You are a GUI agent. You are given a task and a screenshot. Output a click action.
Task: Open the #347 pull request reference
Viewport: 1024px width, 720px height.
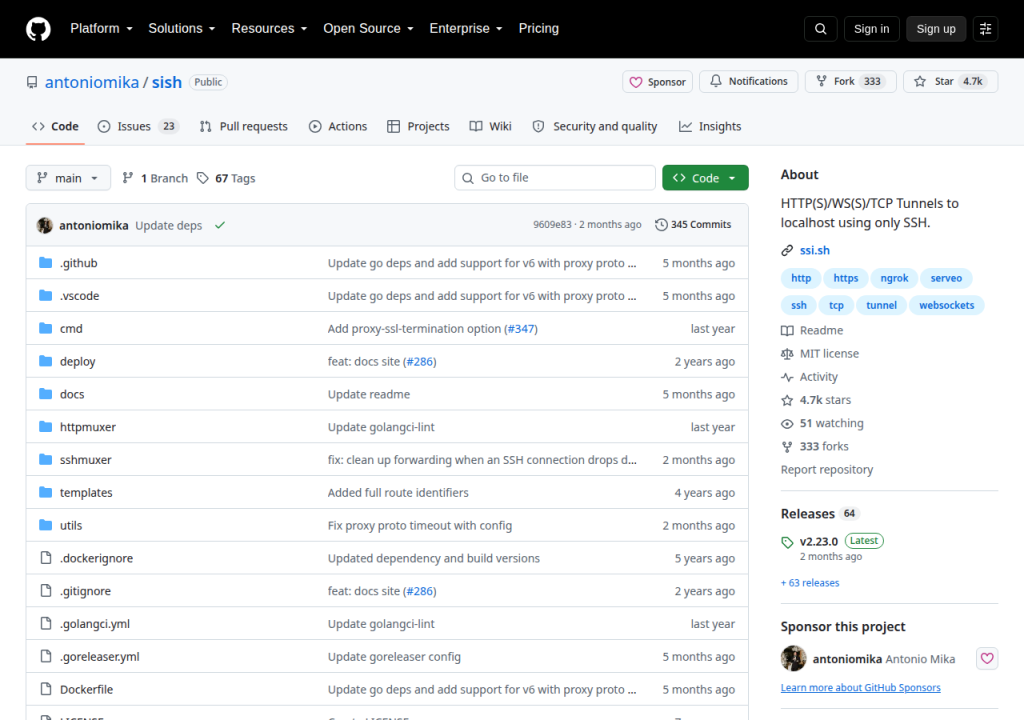[x=521, y=329]
